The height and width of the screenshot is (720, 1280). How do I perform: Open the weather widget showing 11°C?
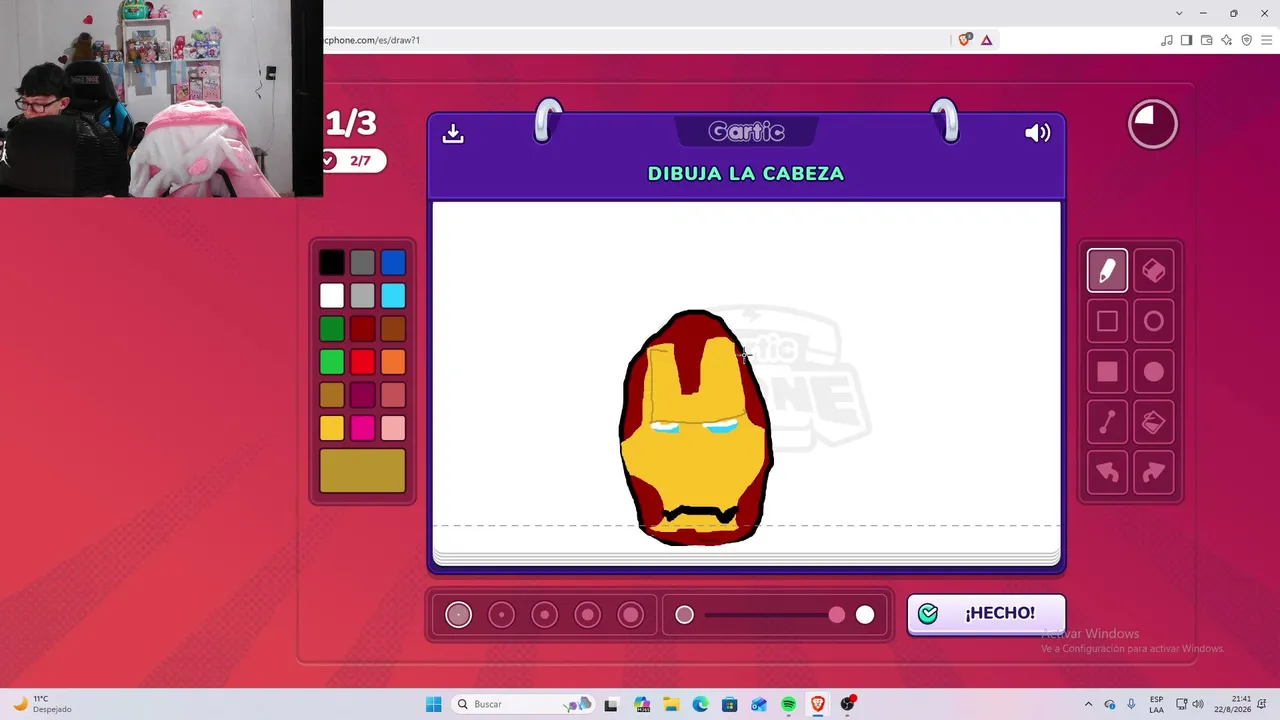41,704
